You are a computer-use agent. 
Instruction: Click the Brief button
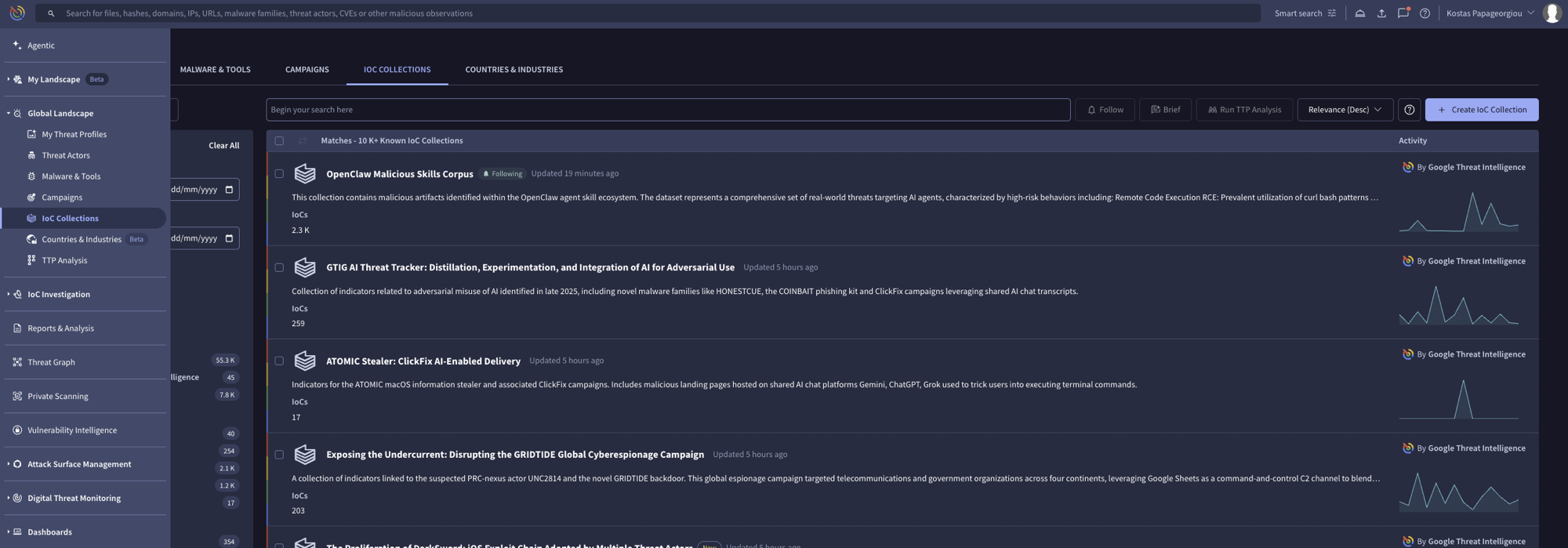pos(1165,110)
